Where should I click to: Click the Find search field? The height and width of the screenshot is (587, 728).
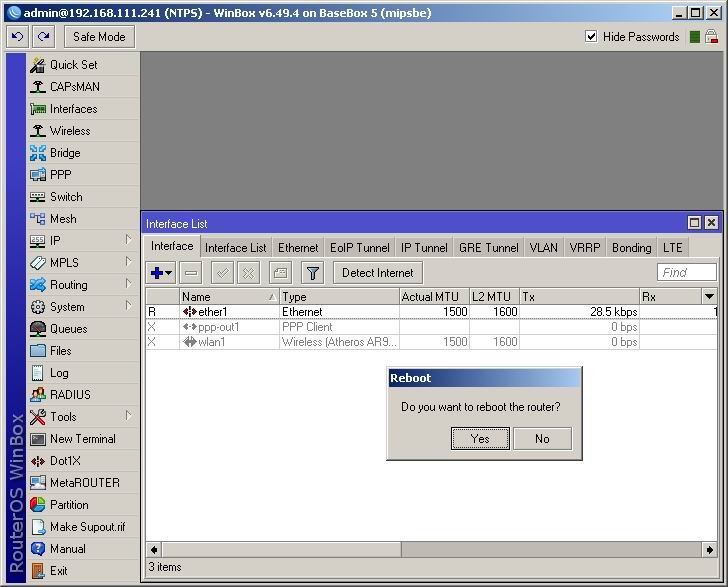point(686,272)
